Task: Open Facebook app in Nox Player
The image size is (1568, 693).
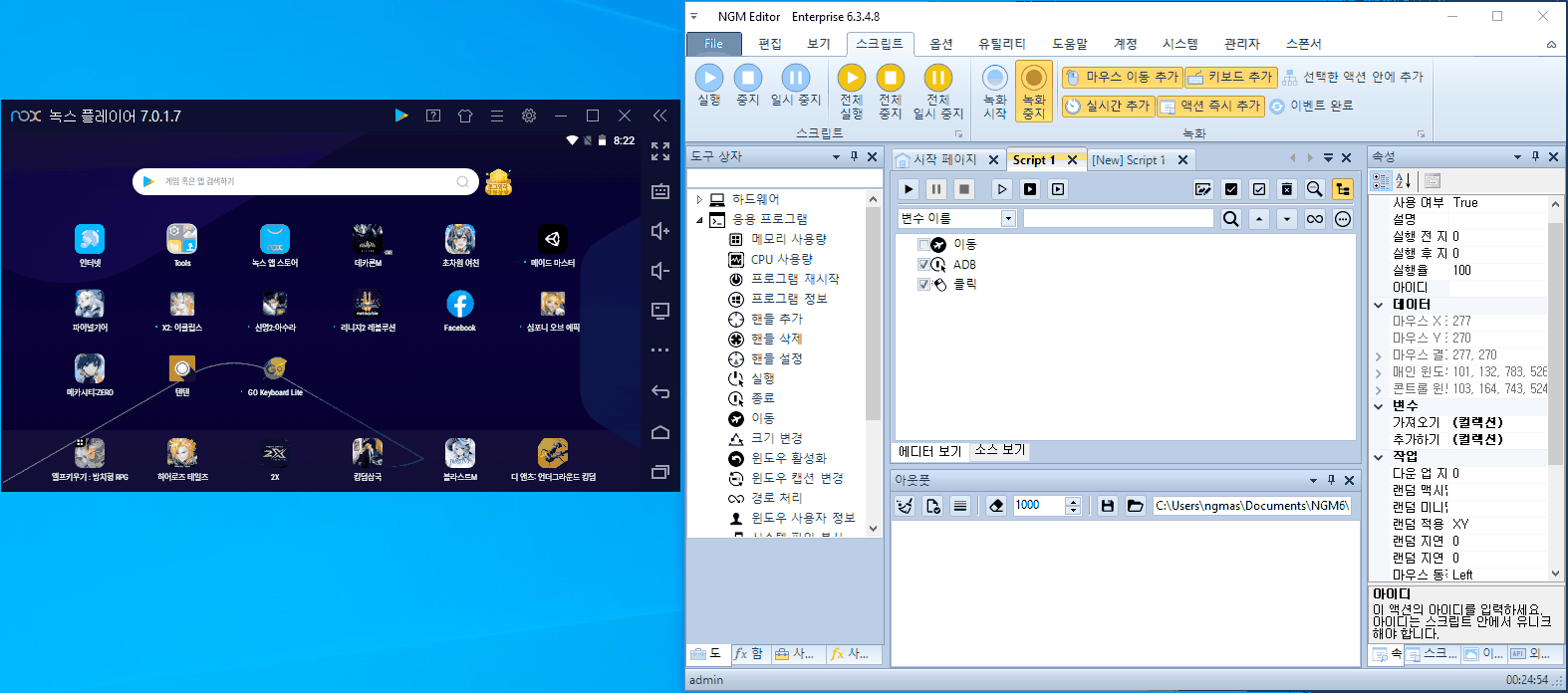Action: point(459,311)
